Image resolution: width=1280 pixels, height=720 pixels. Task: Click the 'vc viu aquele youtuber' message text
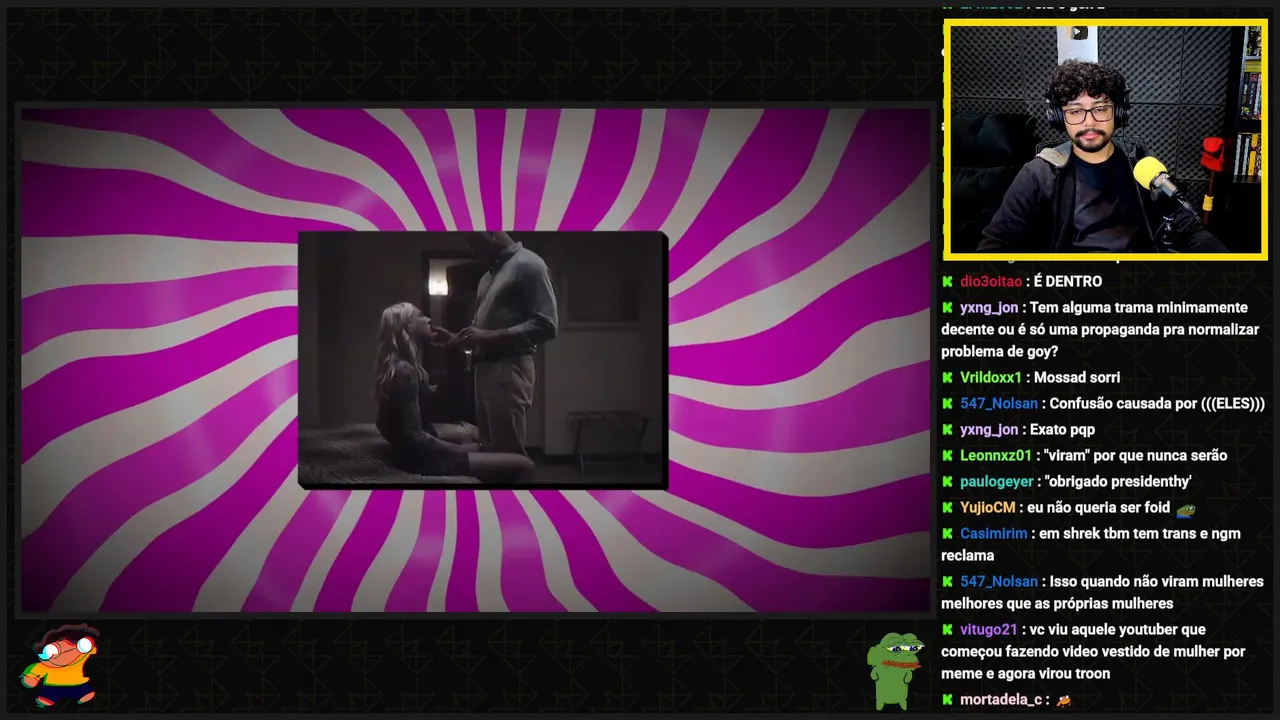[x=1093, y=652]
